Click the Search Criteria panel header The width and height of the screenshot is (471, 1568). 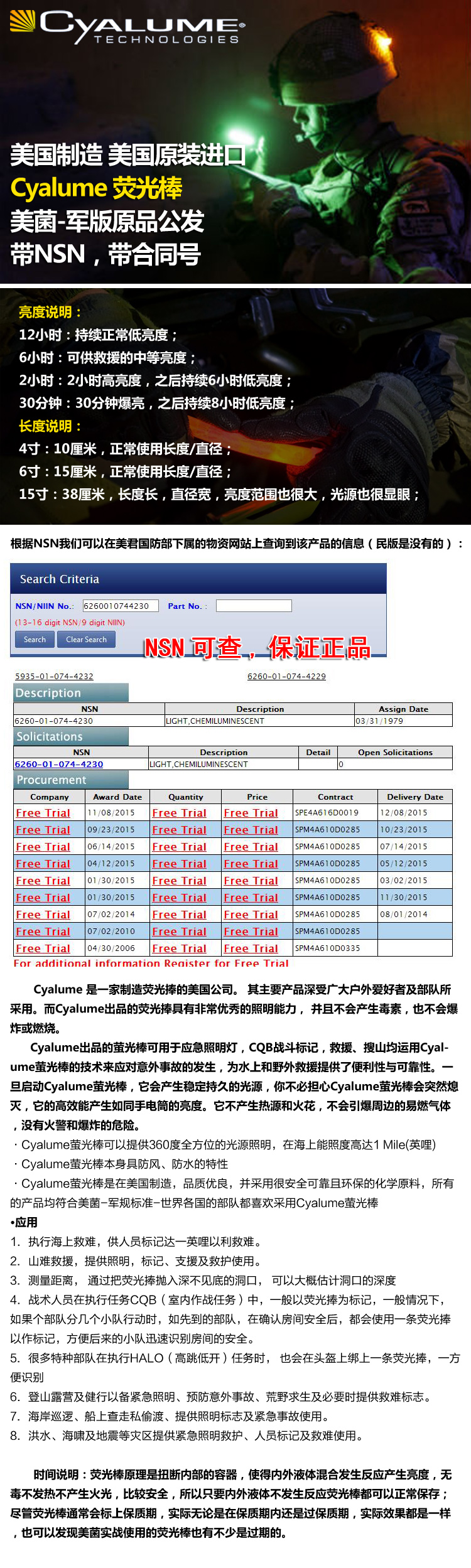coord(198,579)
